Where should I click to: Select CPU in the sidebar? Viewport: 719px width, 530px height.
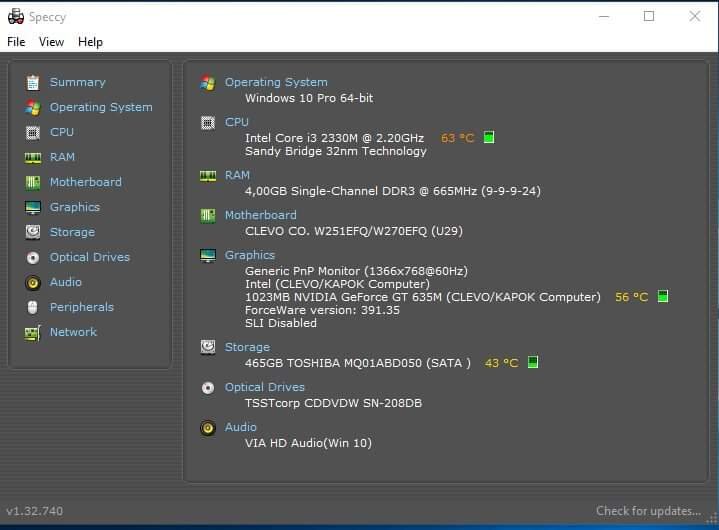click(62, 132)
